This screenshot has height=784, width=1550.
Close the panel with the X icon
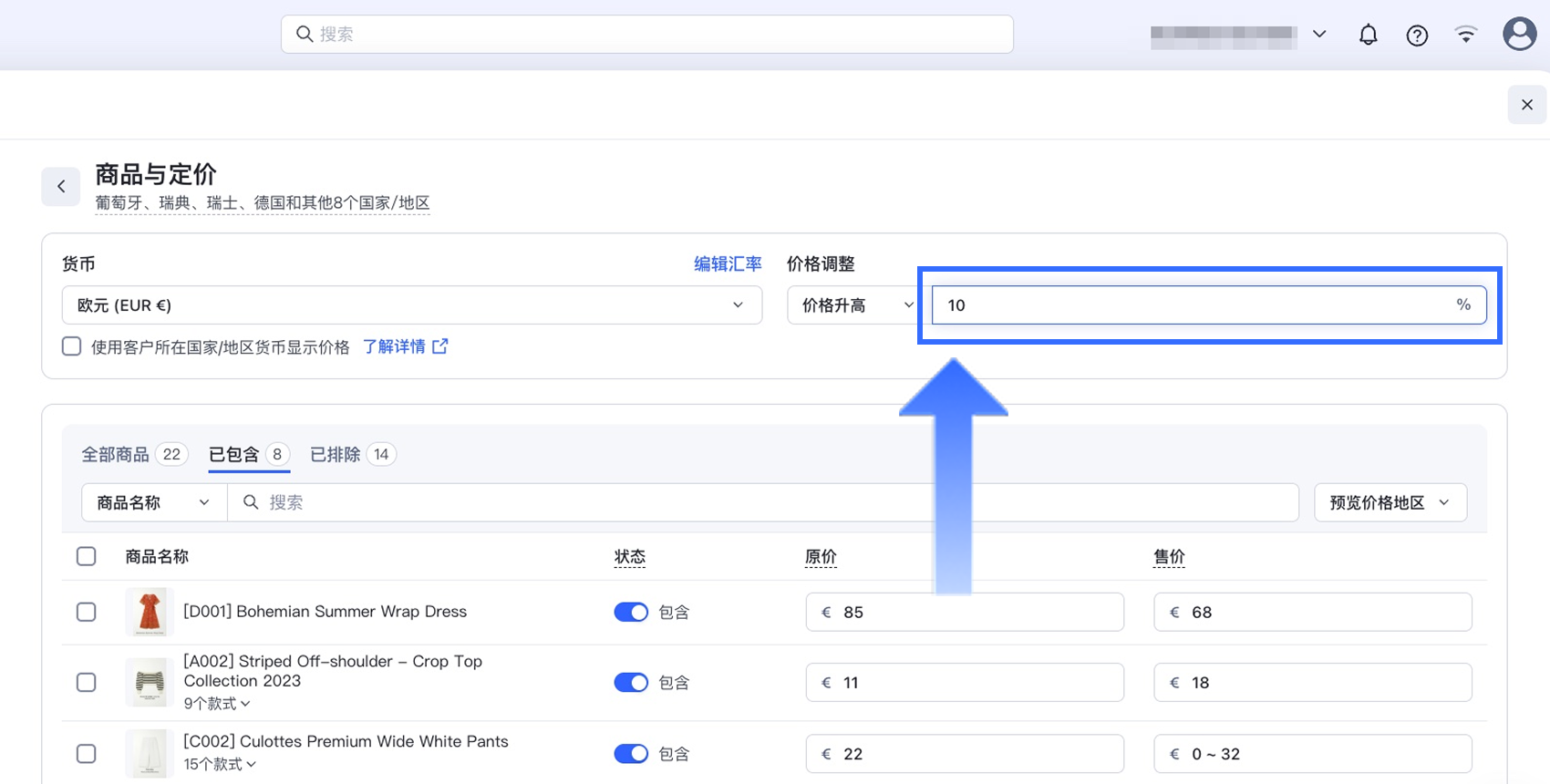tap(1527, 105)
